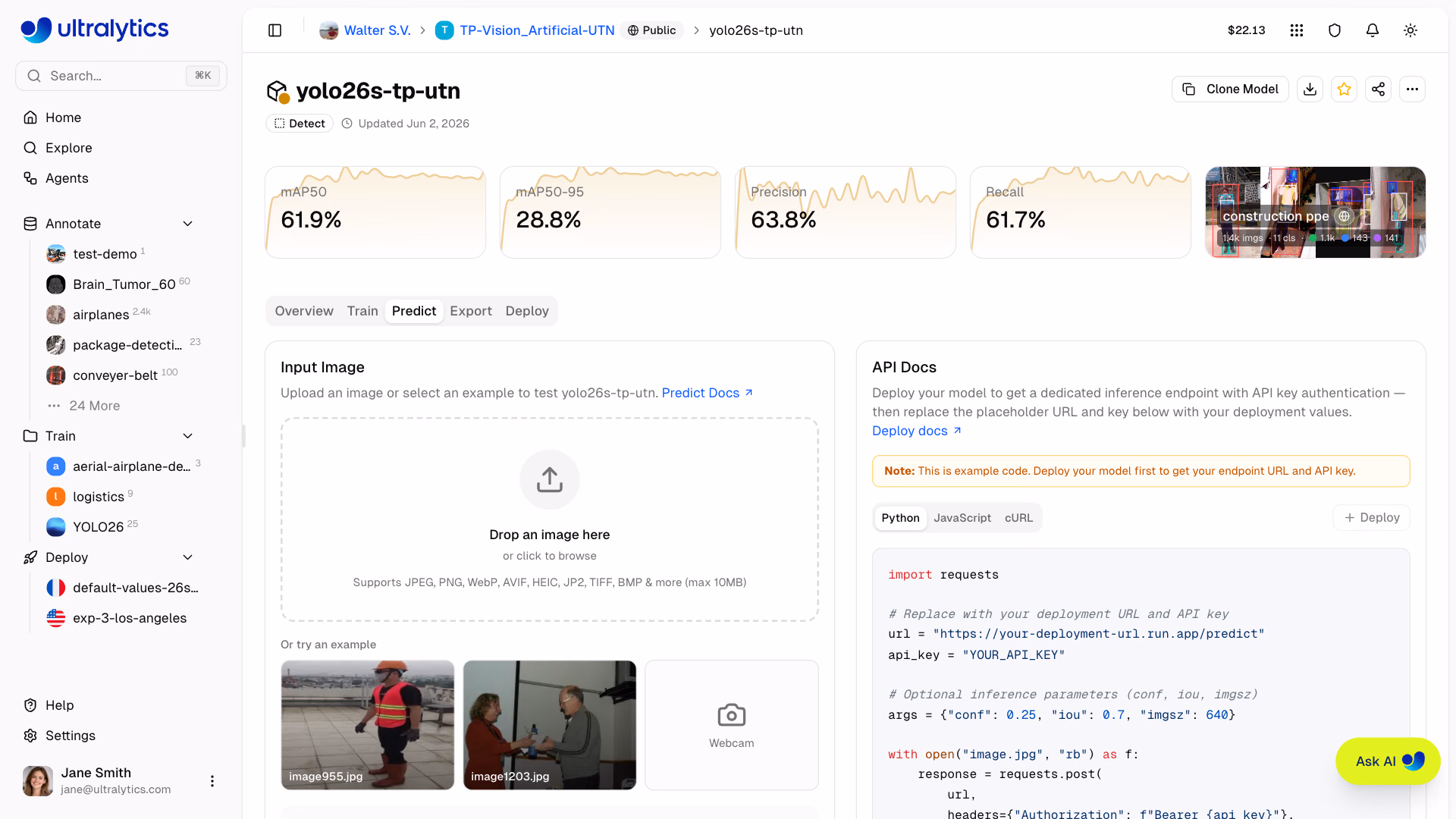Collapse the Annotate section chevron

[188, 224]
